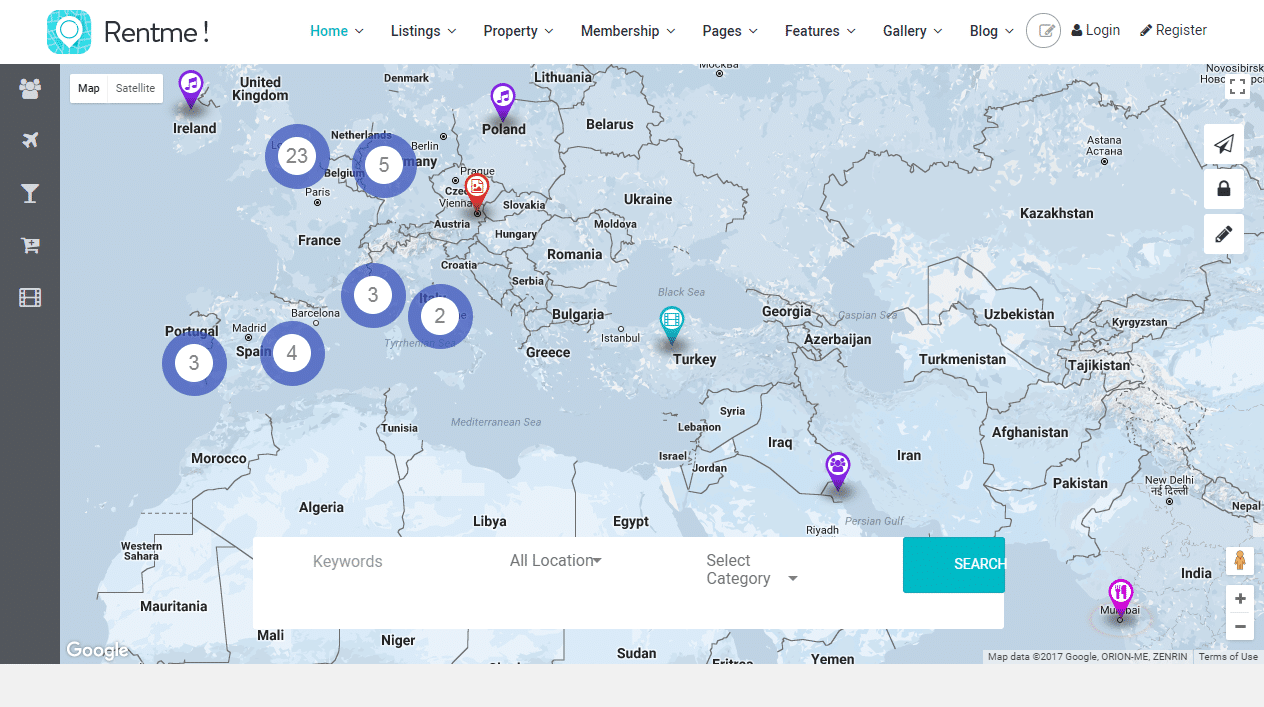Click the Google logo on the map

click(97, 651)
